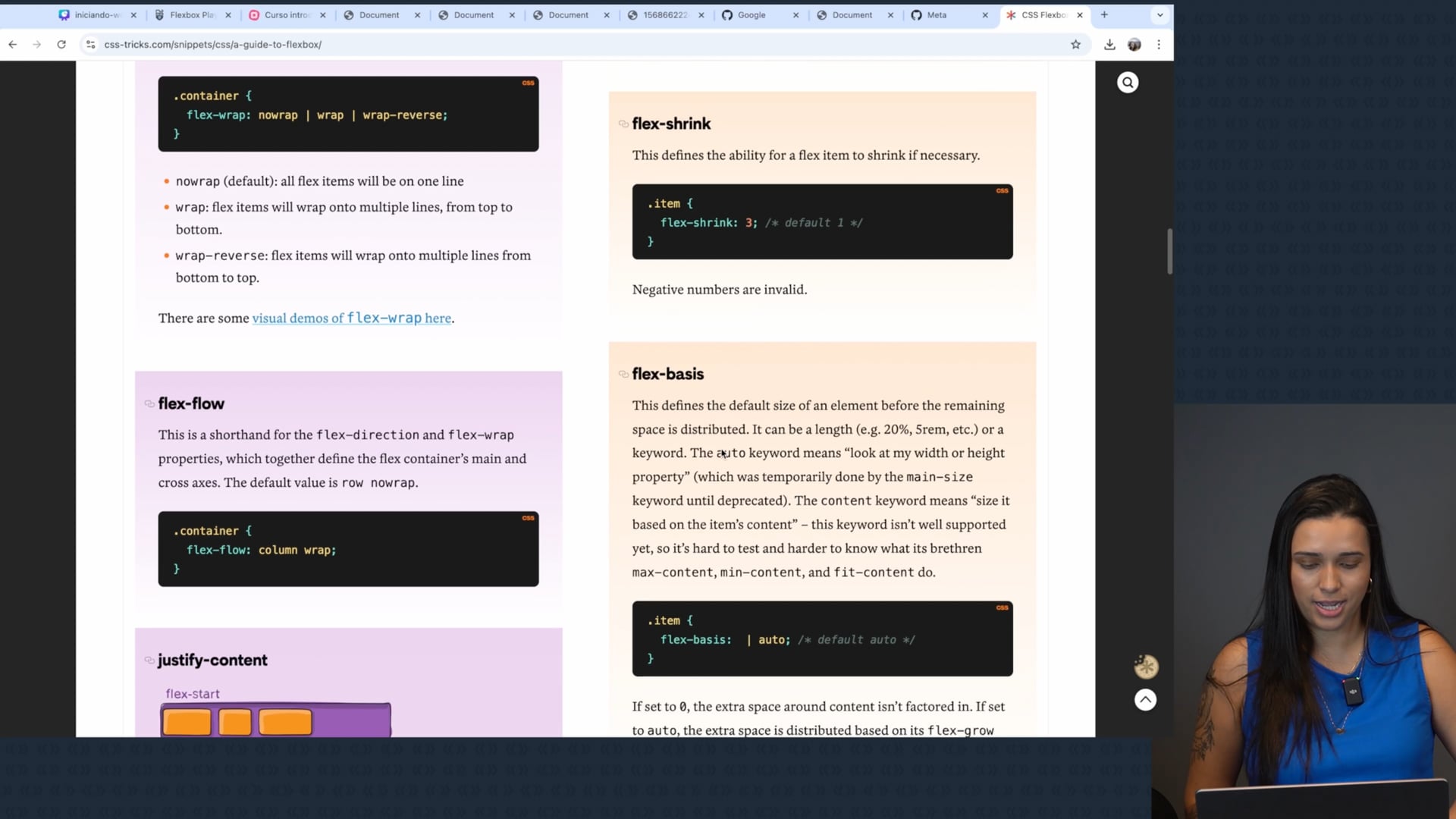Screen dimensions: 1456x819
Task: Open the visual demos of flex-wrap link
Action: [x=351, y=318]
